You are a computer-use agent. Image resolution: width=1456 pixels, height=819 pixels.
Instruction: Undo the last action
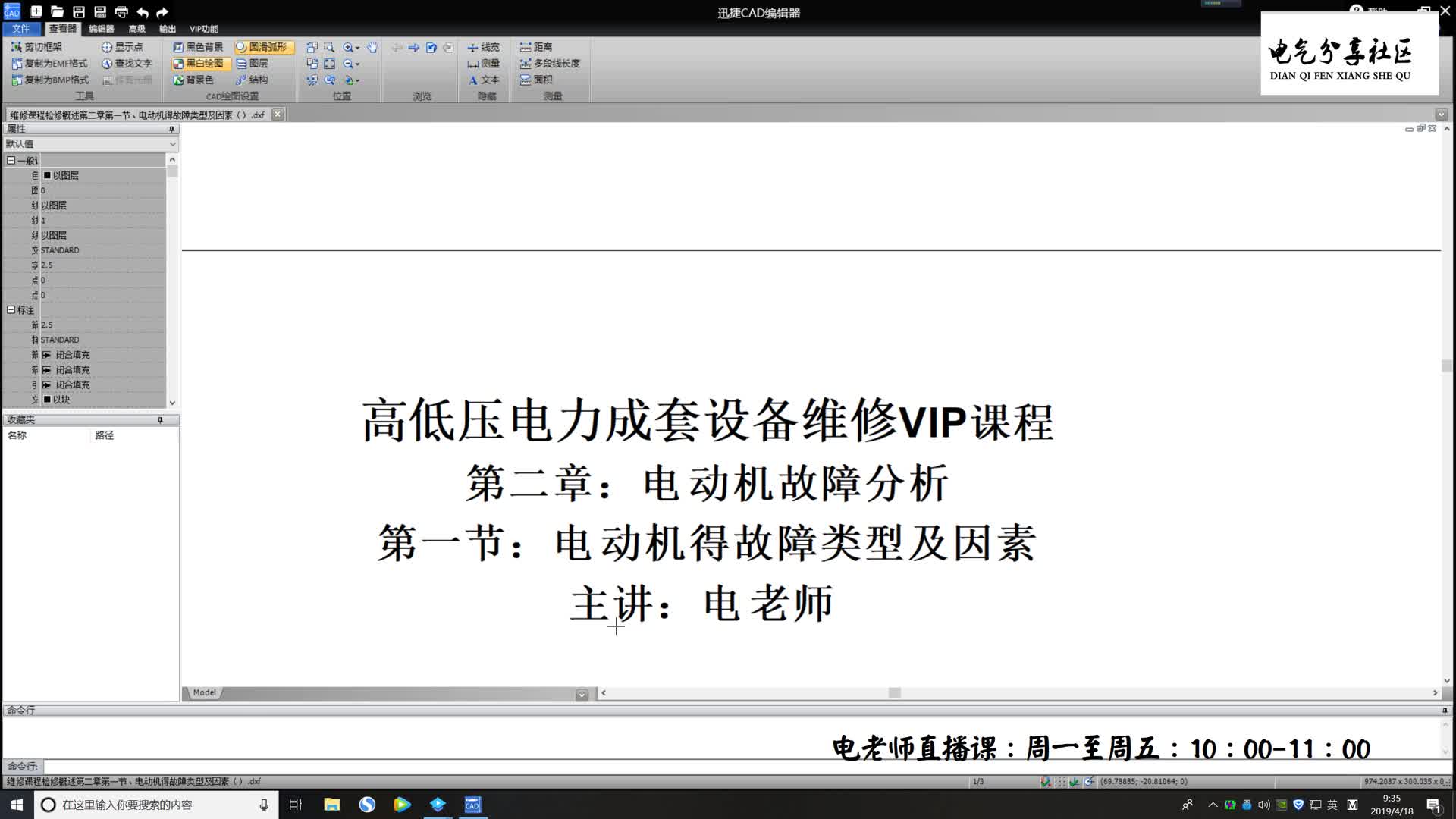click(142, 12)
